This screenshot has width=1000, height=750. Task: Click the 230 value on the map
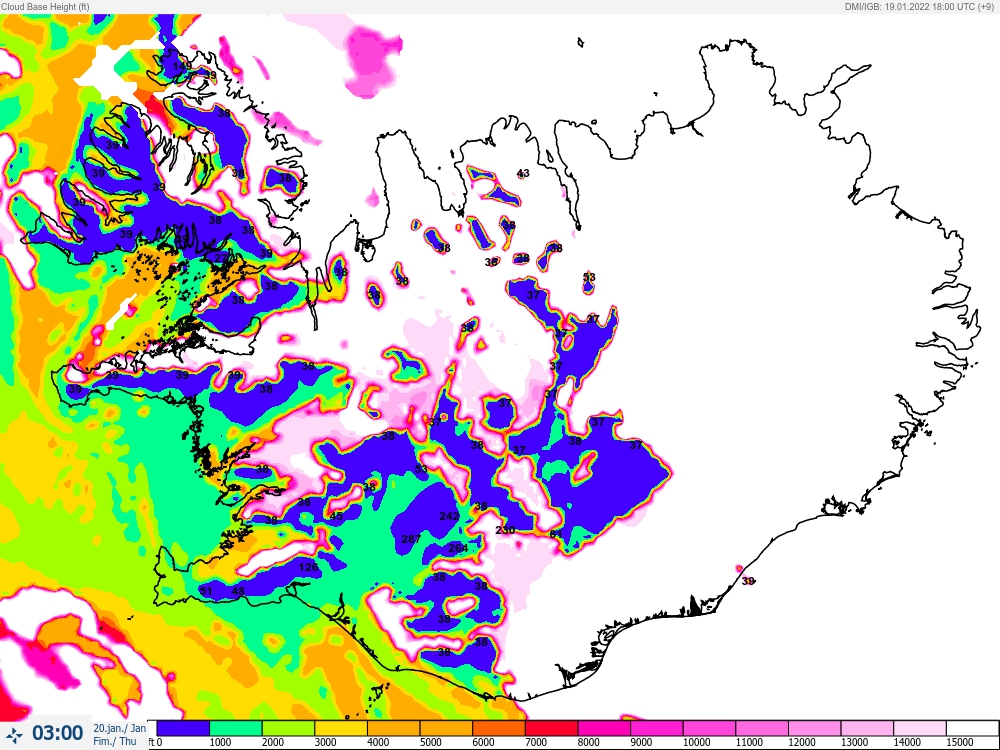(504, 530)
